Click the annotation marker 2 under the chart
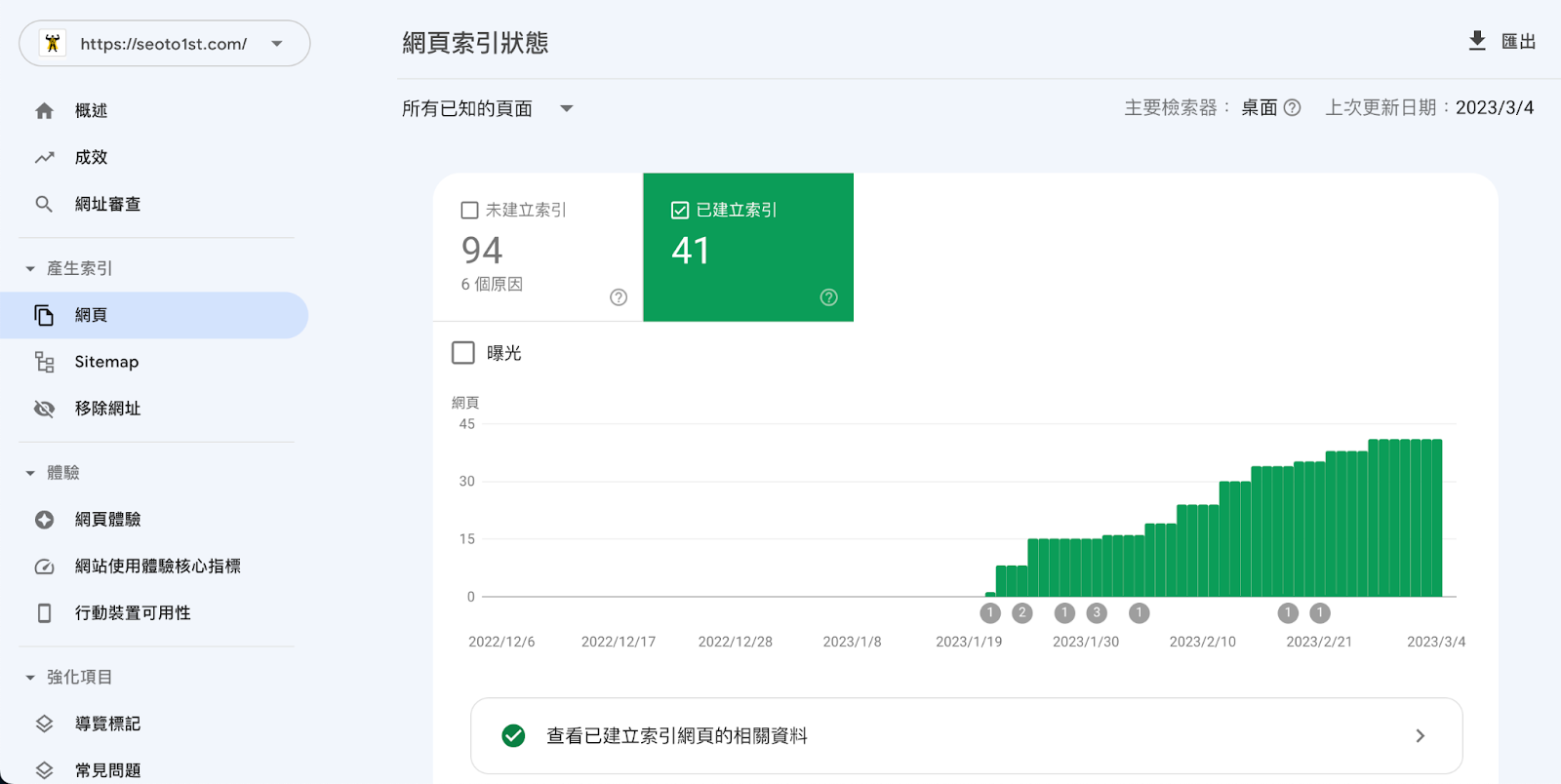Image resolution: width=1561 pixels, height=784 pixels. [x=1022, y=612]
